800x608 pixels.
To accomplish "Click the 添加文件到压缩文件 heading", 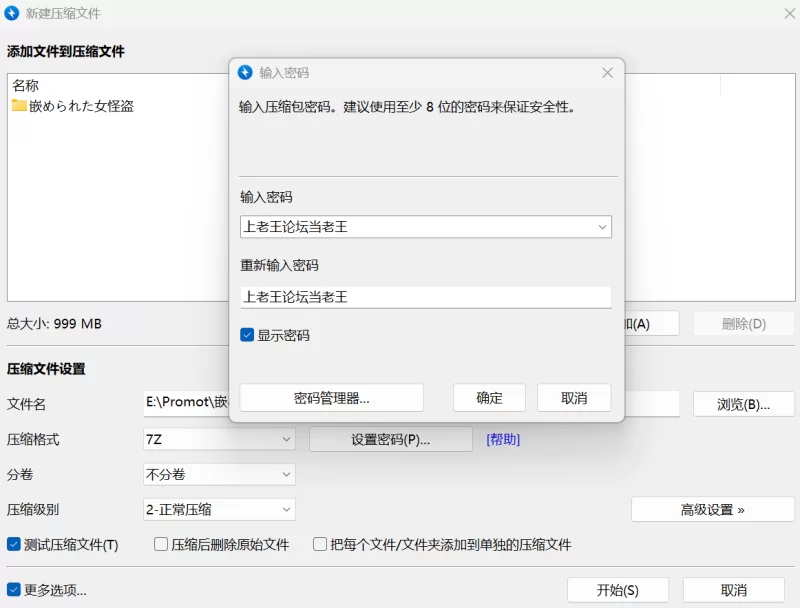I will 65,52.
